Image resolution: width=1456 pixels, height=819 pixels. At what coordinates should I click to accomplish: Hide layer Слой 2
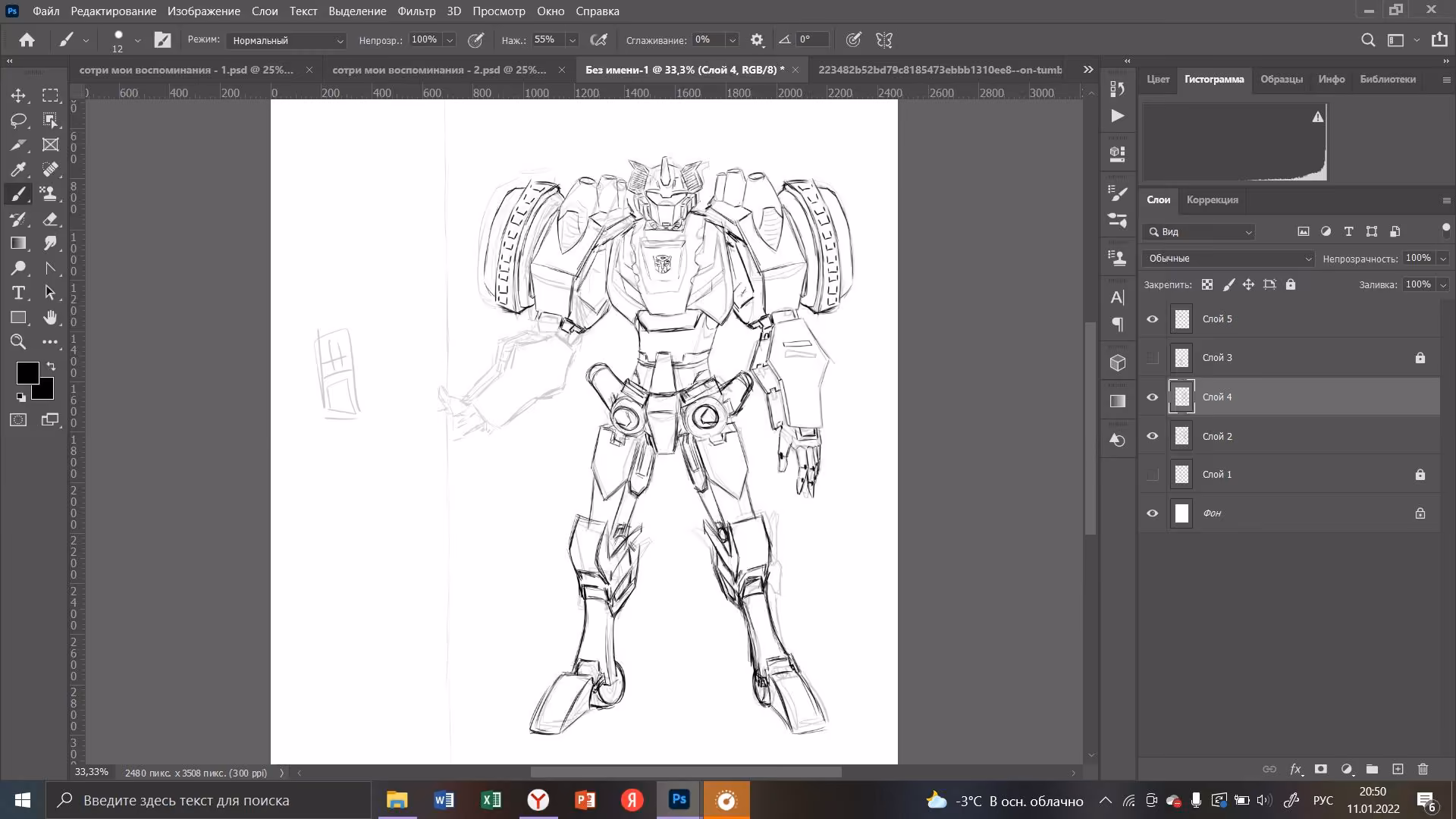point(1153,436)
